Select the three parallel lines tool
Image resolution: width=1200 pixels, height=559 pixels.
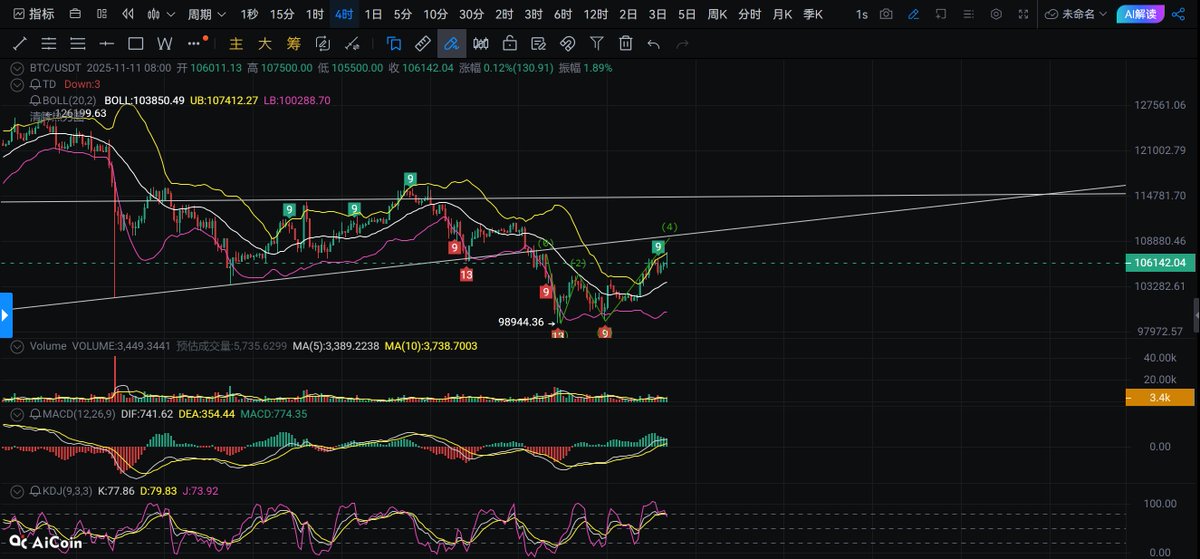click(x=79, y=43)
